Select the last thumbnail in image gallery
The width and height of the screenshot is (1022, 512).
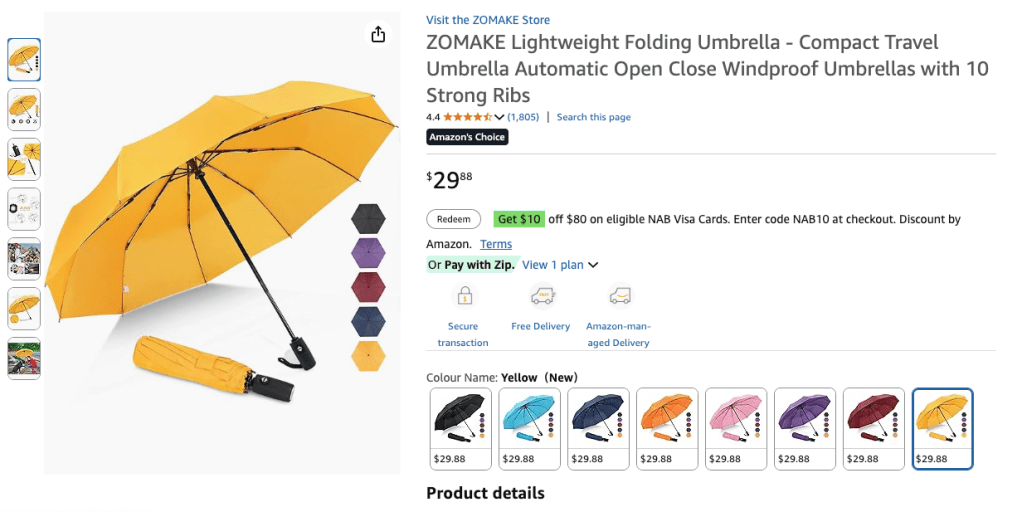click(x=24, y=358)
